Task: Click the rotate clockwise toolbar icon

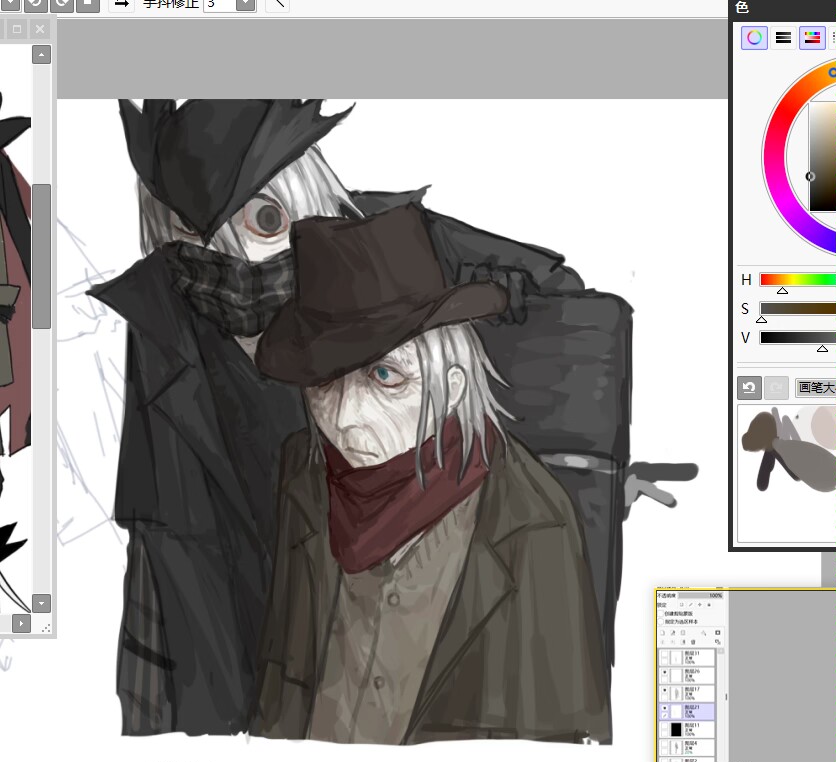Action: [62, 5]
